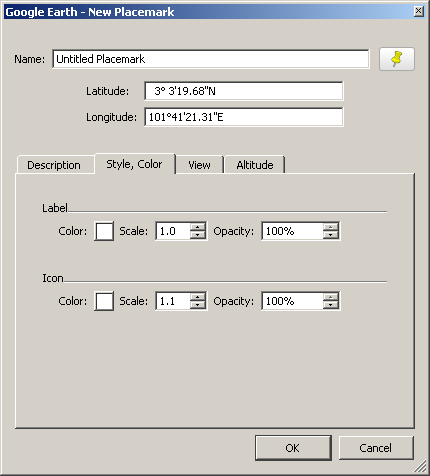Screen dimensions: 430x476
Task: Click the Latitude input field
Action: (x=244, y=91)
